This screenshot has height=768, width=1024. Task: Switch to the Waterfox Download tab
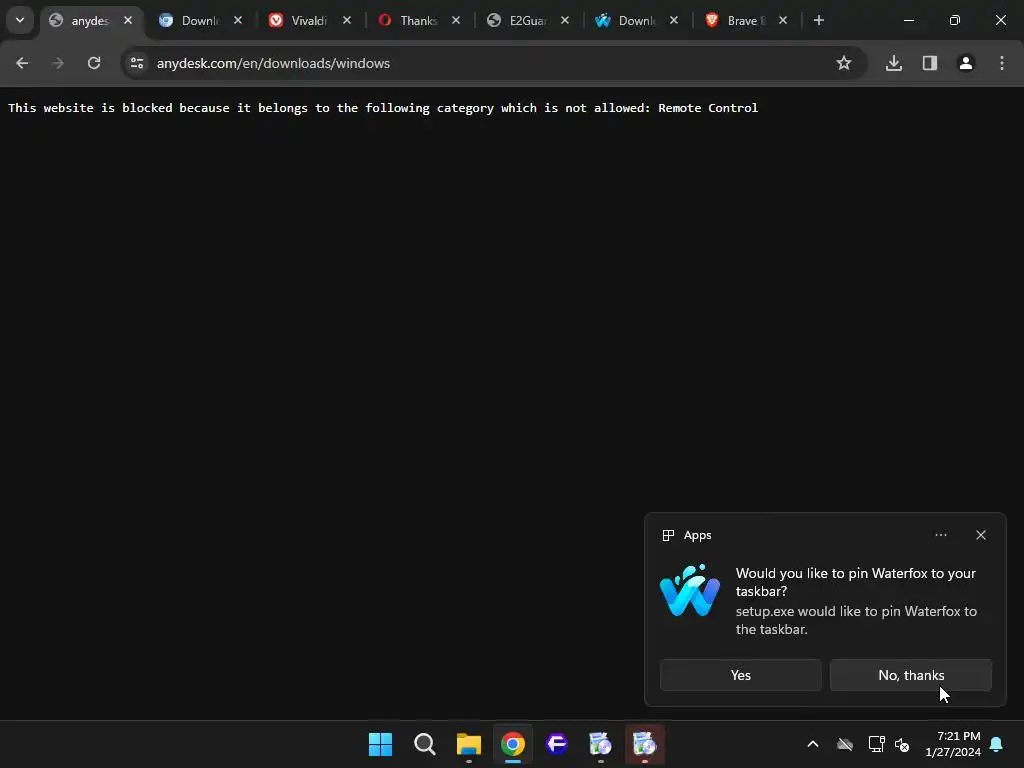pyautogui.click(x=635, y=21)
